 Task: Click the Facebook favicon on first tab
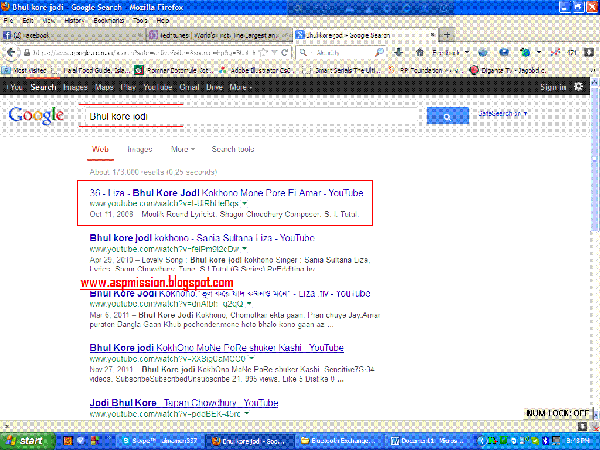[7, 35]
